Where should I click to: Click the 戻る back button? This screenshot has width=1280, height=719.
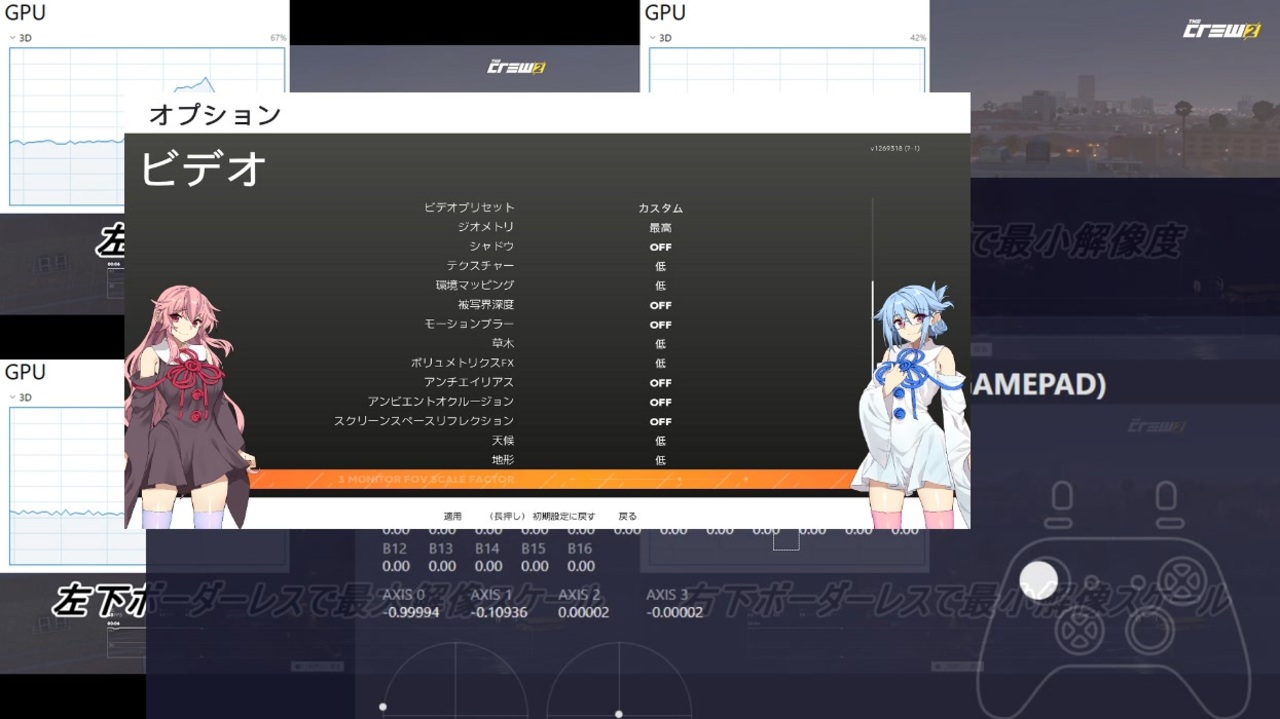627,516
